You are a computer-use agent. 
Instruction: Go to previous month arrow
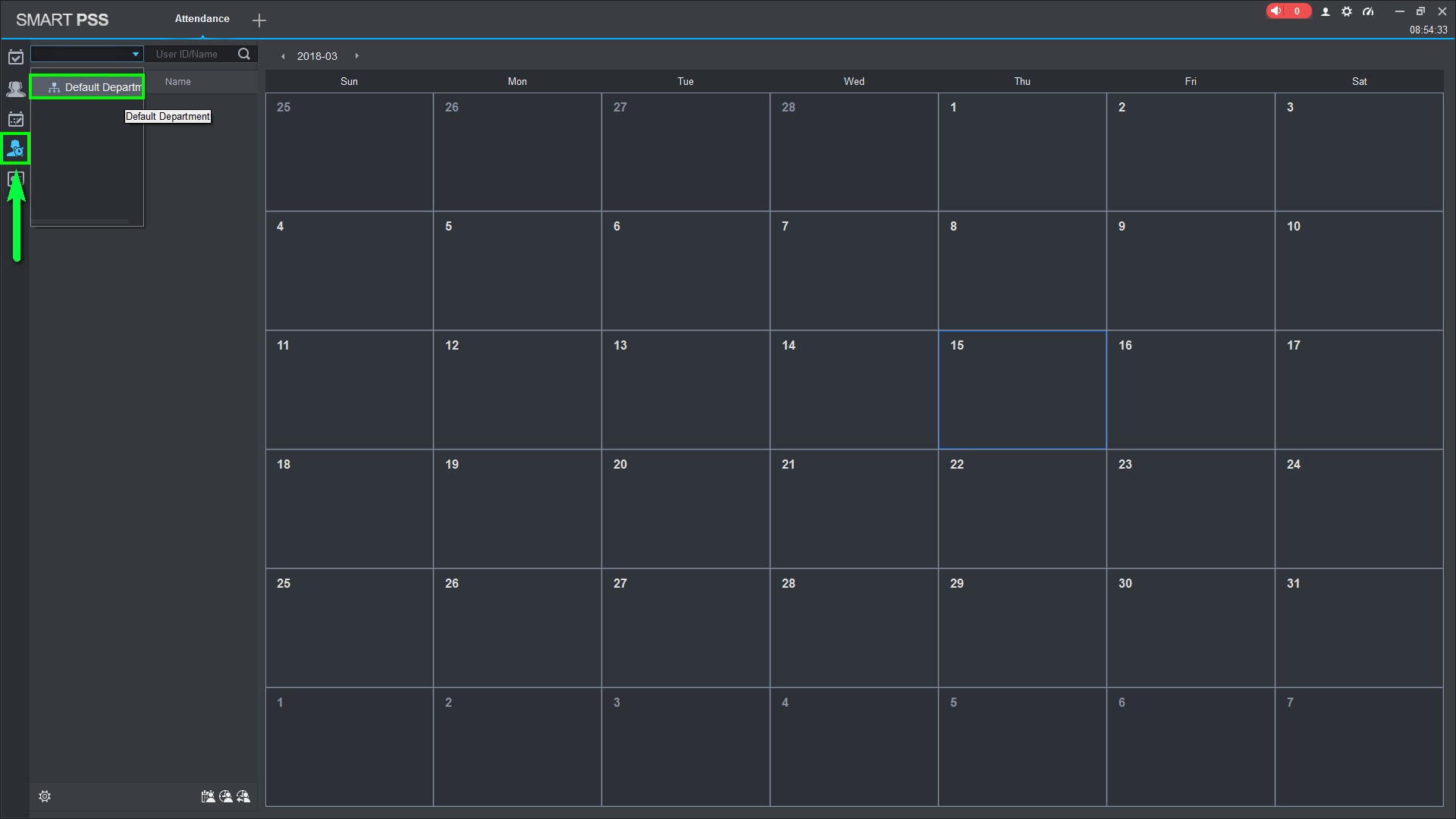point(283,56)
